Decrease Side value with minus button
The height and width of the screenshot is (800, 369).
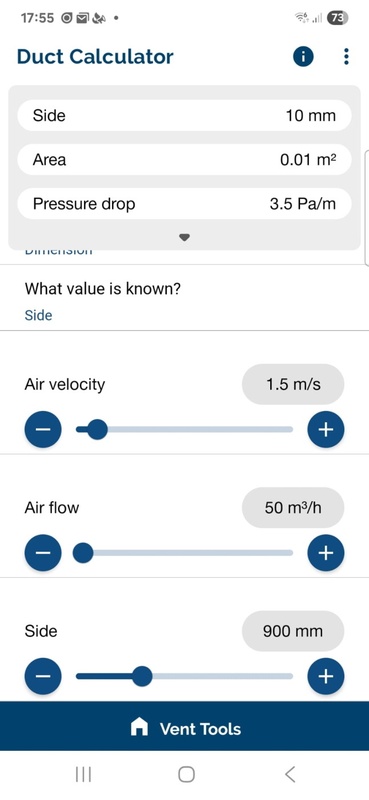coord(43,677)
